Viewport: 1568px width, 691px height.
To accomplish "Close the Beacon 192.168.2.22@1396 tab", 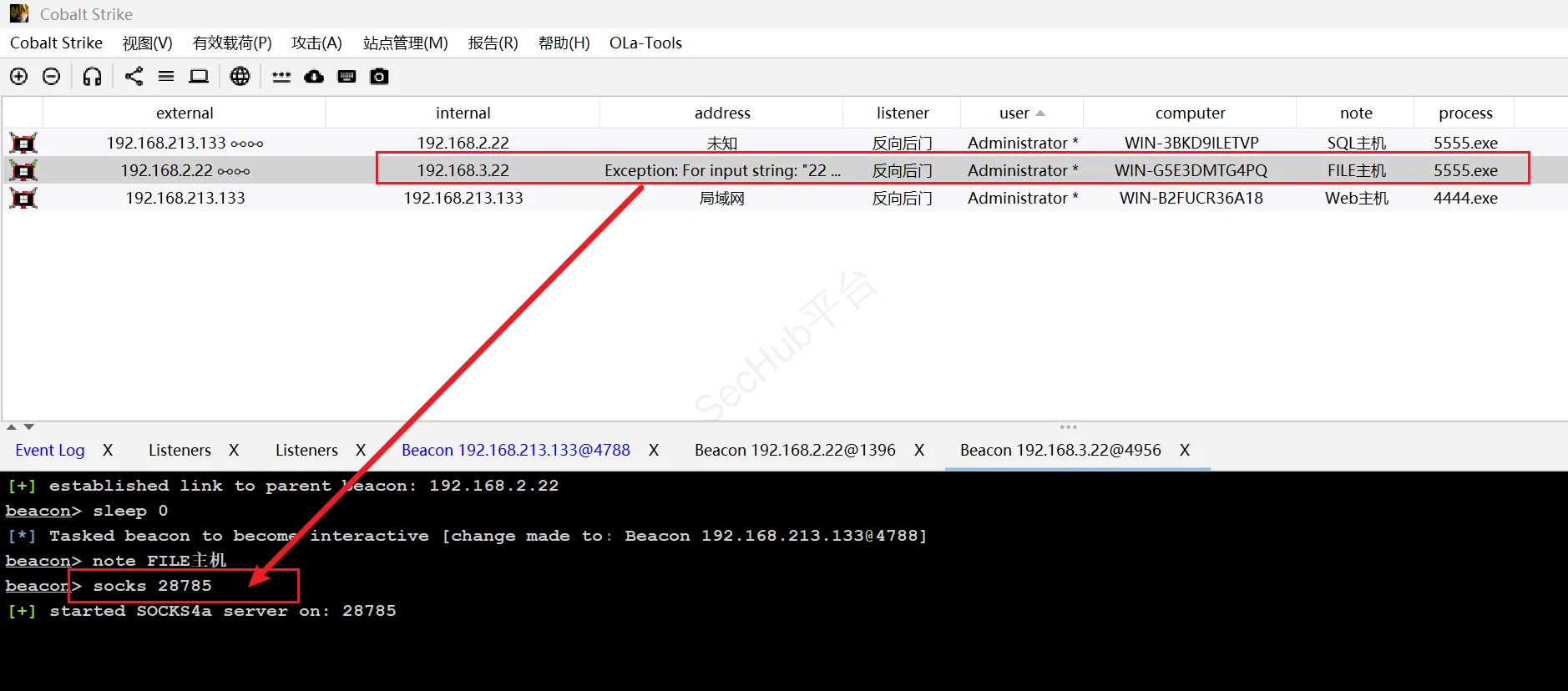I will click(919, 450).
